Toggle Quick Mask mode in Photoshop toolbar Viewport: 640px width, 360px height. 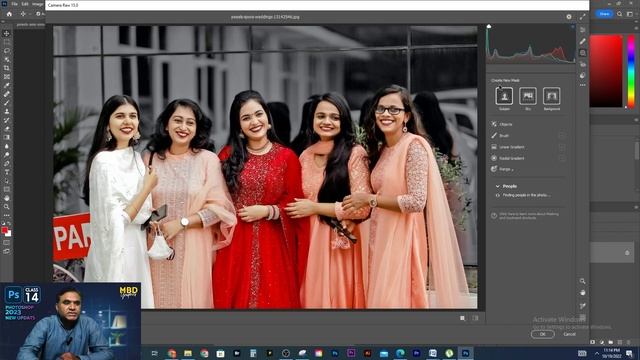(x=6, y=243)
